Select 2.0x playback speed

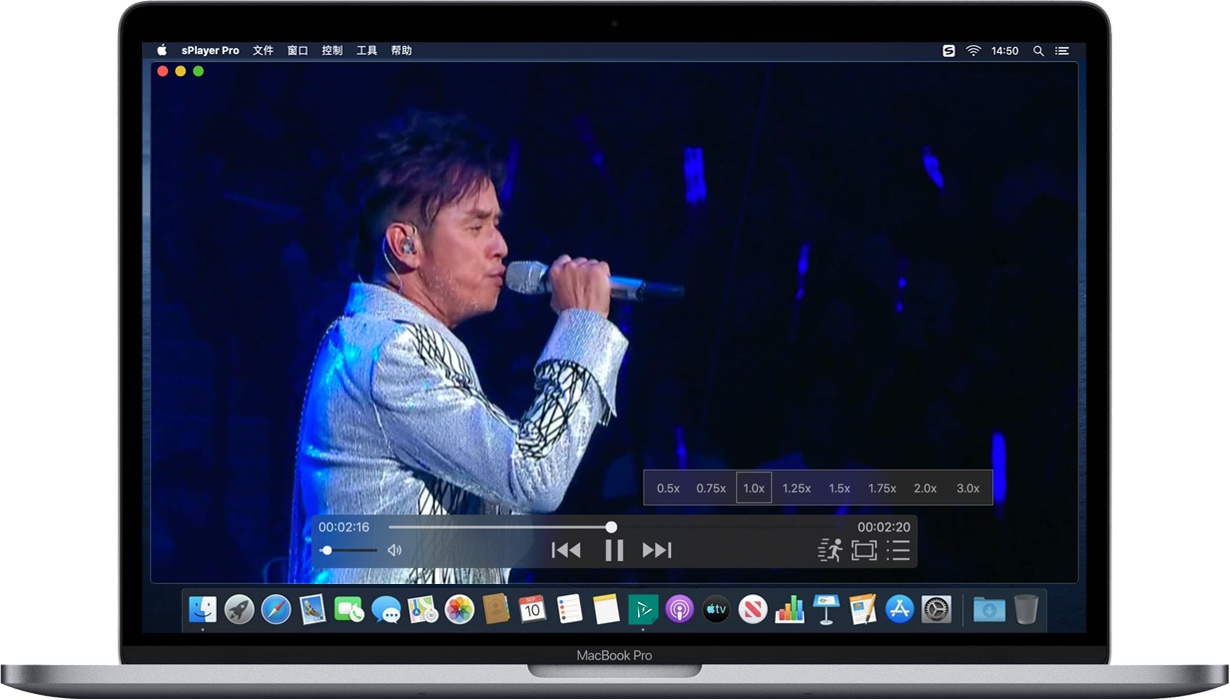pyautogui.click(x=925, y=488)
